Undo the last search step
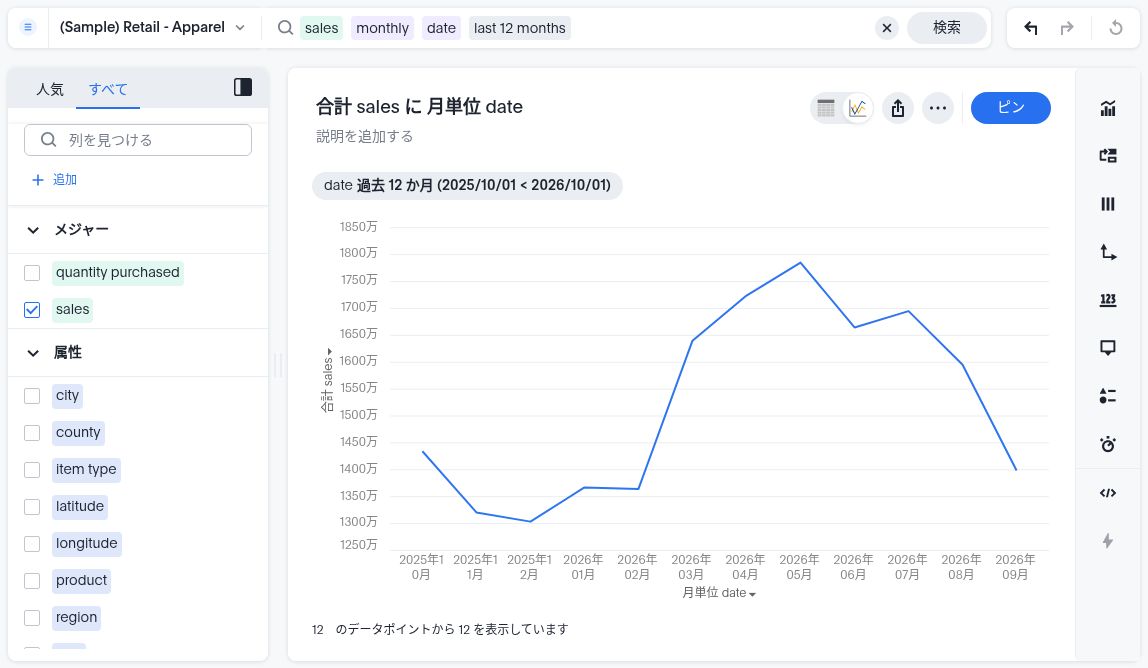 pyautogui.click(x=1031, y=28)
